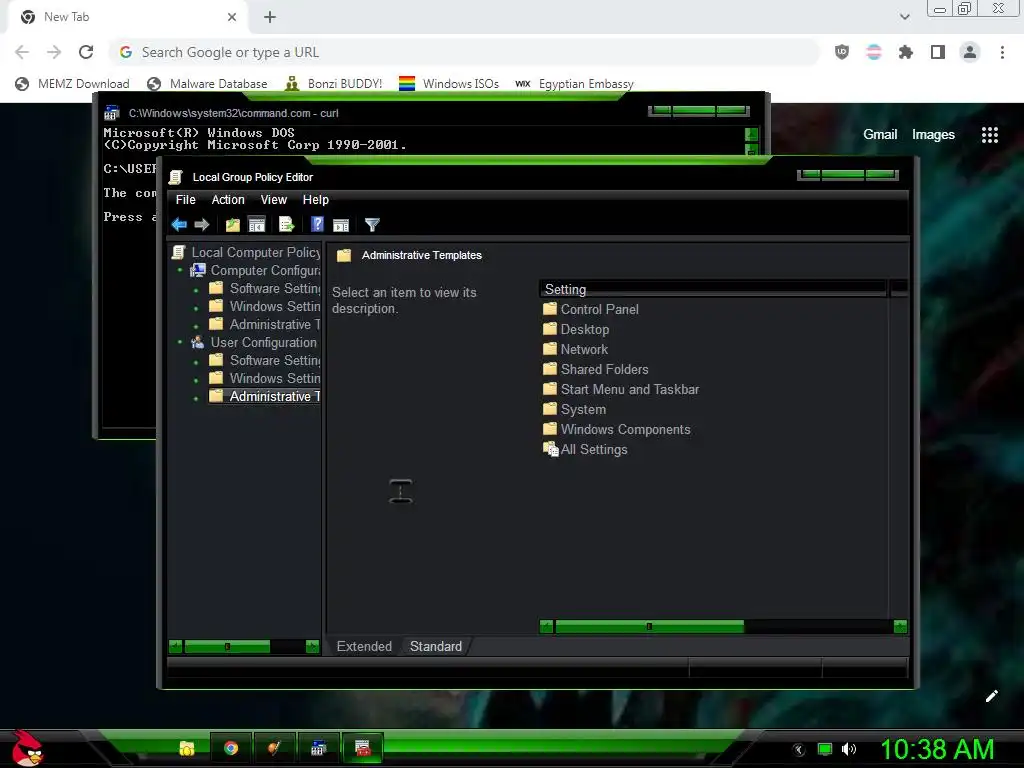Click Angry Birds start button
This screenshot has width=1024, height=768.
(x=27, y=748)
